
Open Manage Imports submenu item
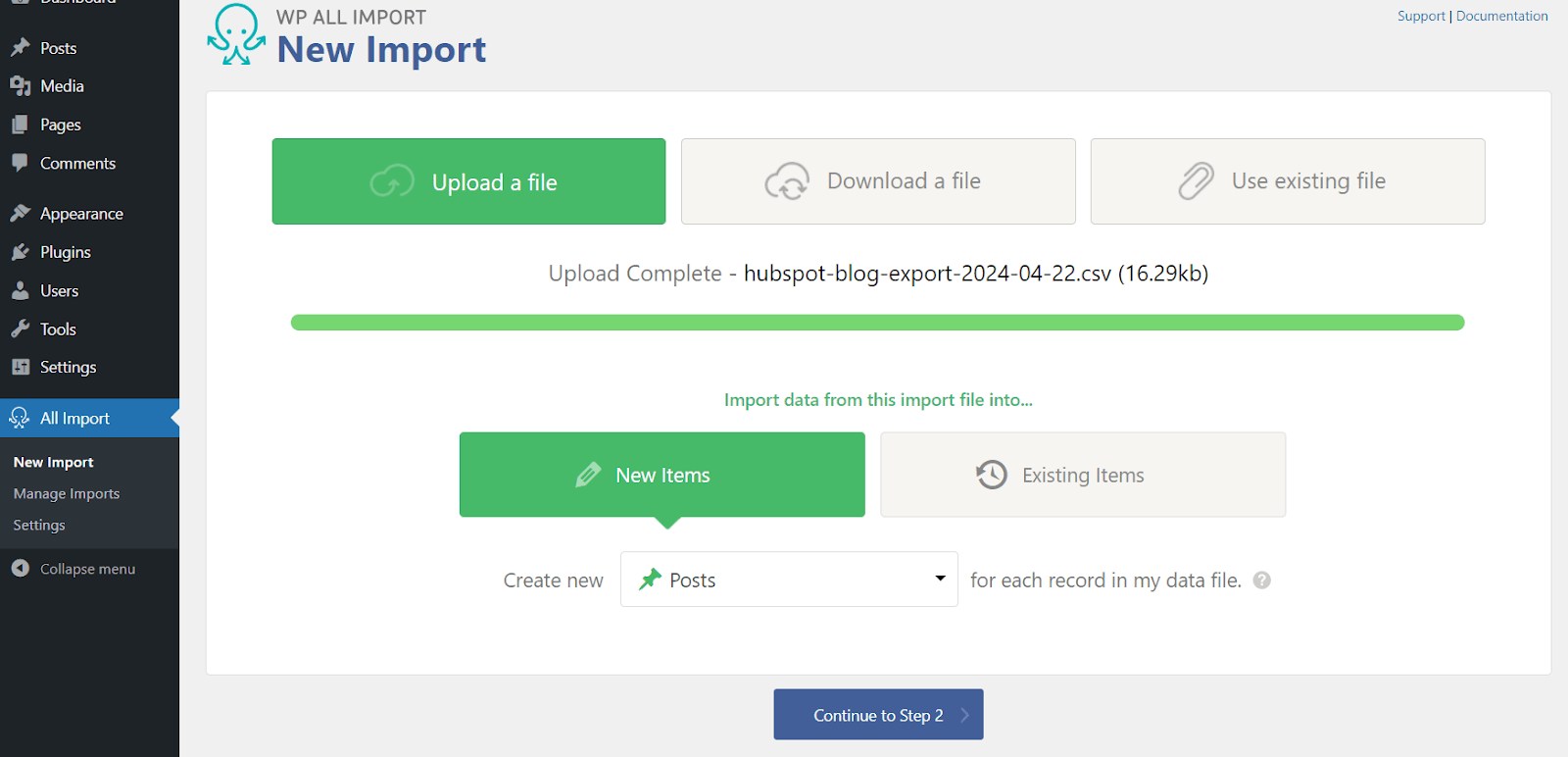(x=67, y=494)
